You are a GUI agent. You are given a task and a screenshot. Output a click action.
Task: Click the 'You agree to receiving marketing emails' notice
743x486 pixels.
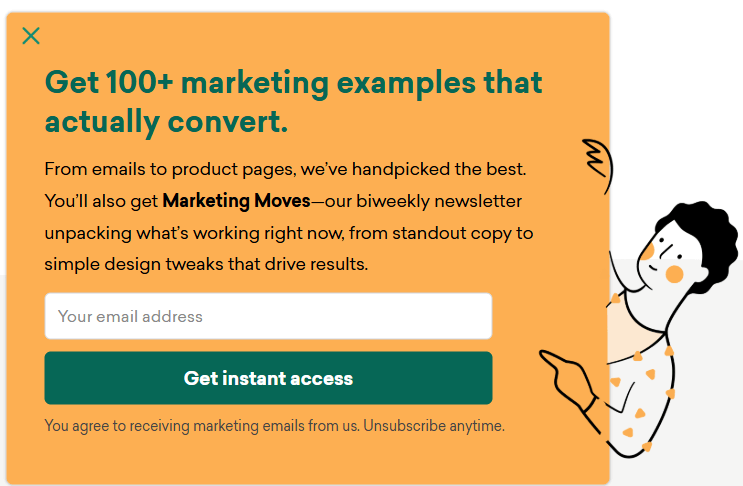pos(202,426)
